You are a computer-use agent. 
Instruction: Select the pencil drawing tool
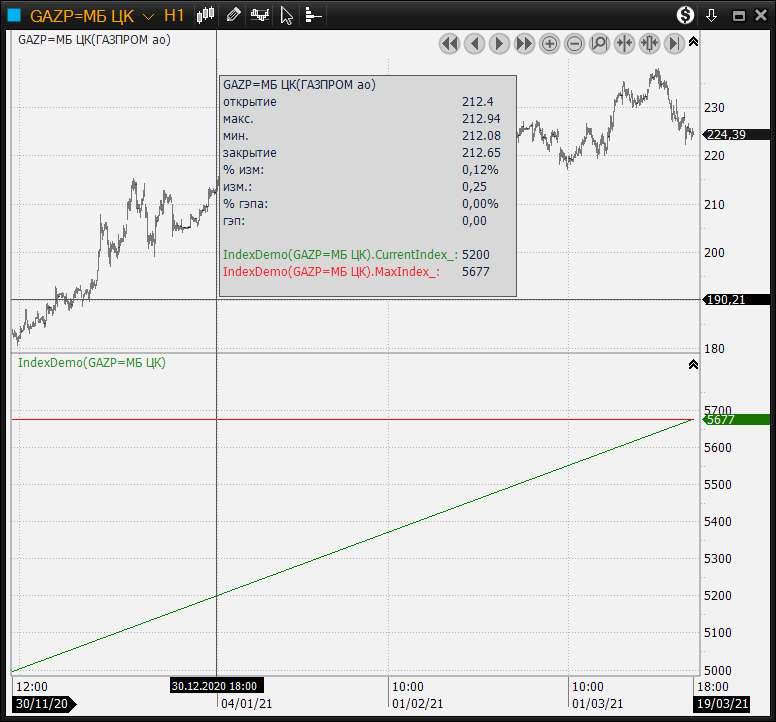233,15
